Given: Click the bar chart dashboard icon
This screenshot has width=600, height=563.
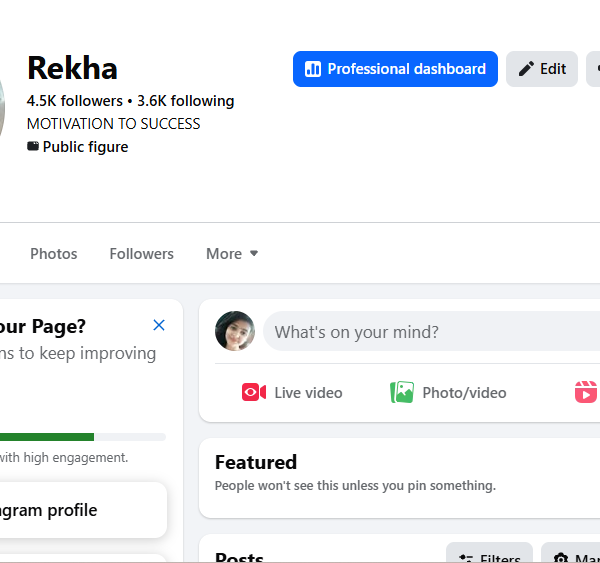Looking at the screenshot, I should coord(313,69).
